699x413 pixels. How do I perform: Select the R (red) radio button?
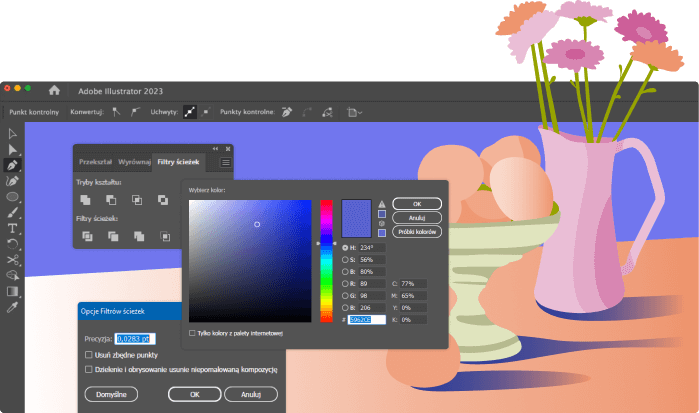pyautogui.click(x=346, y=283)
